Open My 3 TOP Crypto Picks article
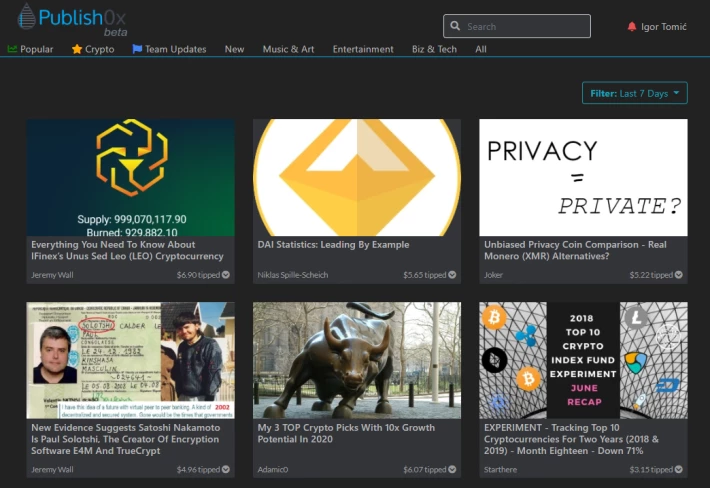The image size is (710, 488). pyautogui.click(x=346, y=433)
